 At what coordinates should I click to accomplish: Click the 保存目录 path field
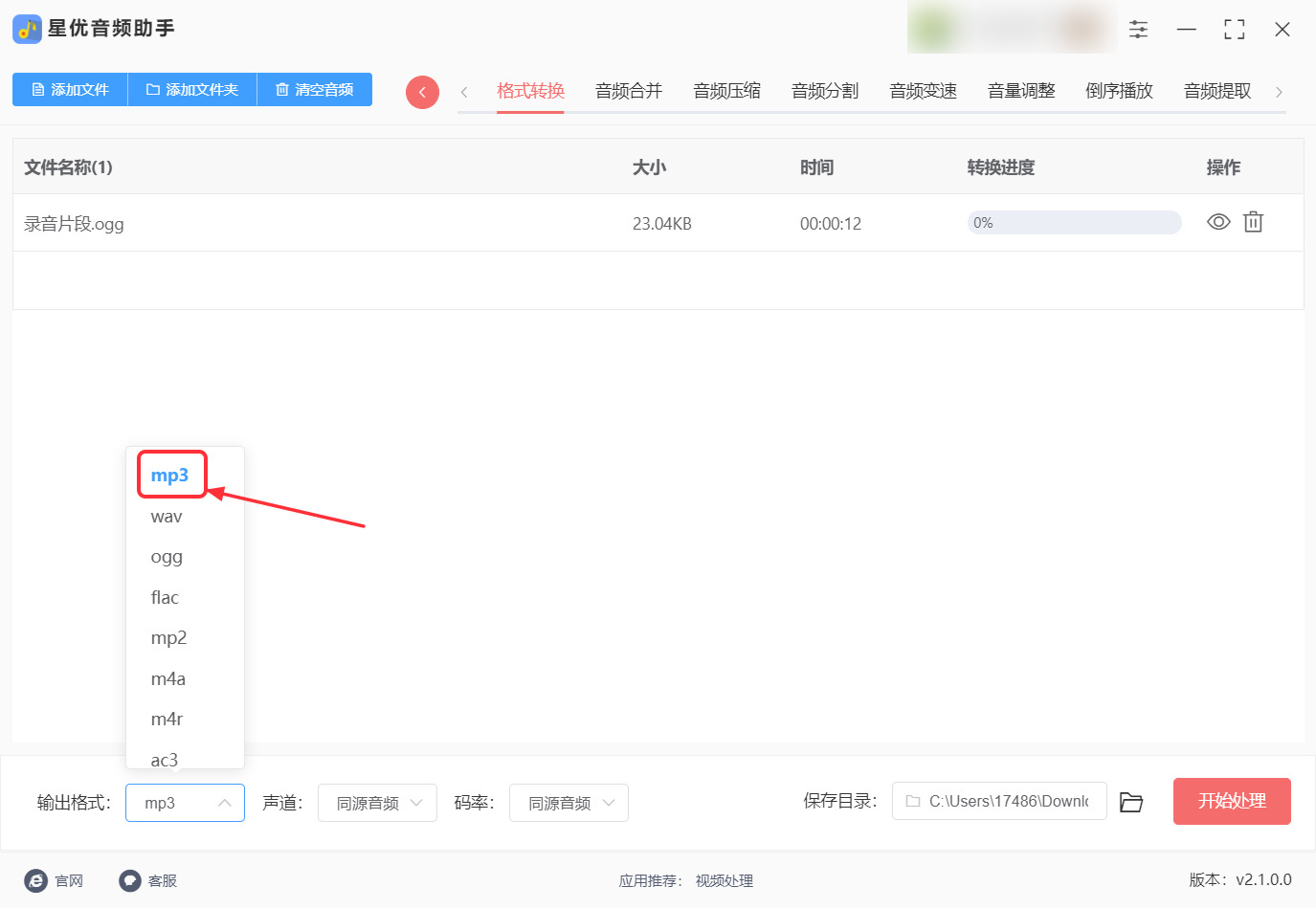coord(999,801)
